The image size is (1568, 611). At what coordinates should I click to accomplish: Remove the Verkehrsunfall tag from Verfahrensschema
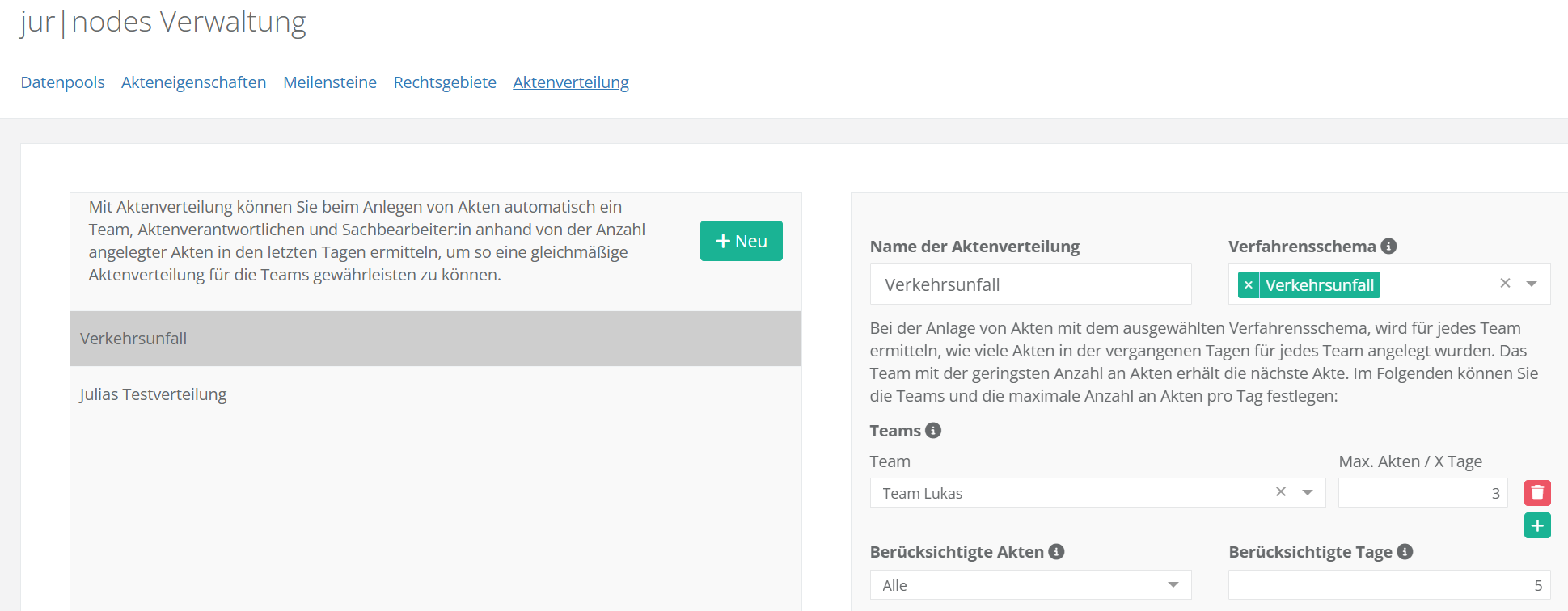click(x=1249, y=285)
